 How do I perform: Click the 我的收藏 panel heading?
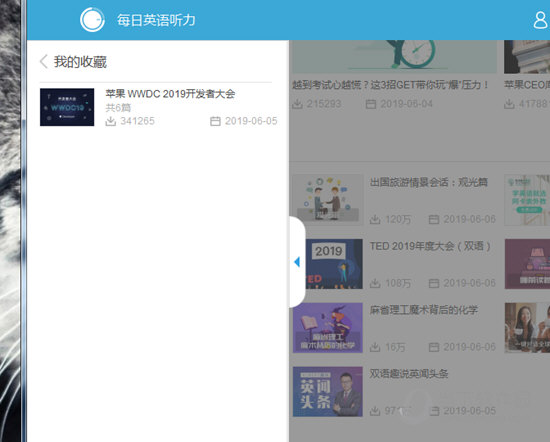80,62
